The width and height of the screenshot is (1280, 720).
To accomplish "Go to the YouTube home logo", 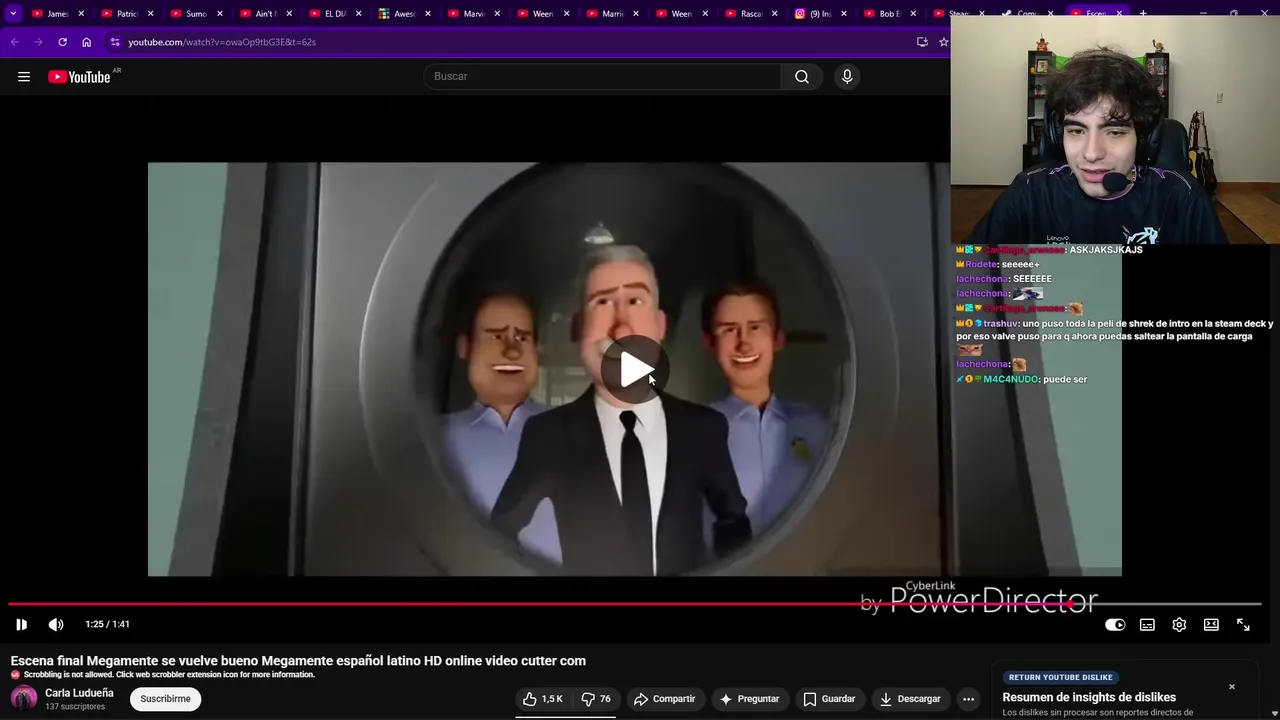I will point(80,77).
